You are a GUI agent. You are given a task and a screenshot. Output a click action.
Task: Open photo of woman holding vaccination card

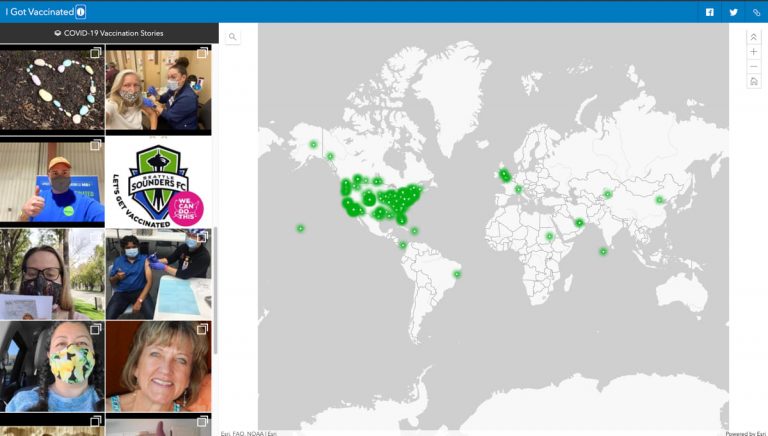tap(52, 274)
